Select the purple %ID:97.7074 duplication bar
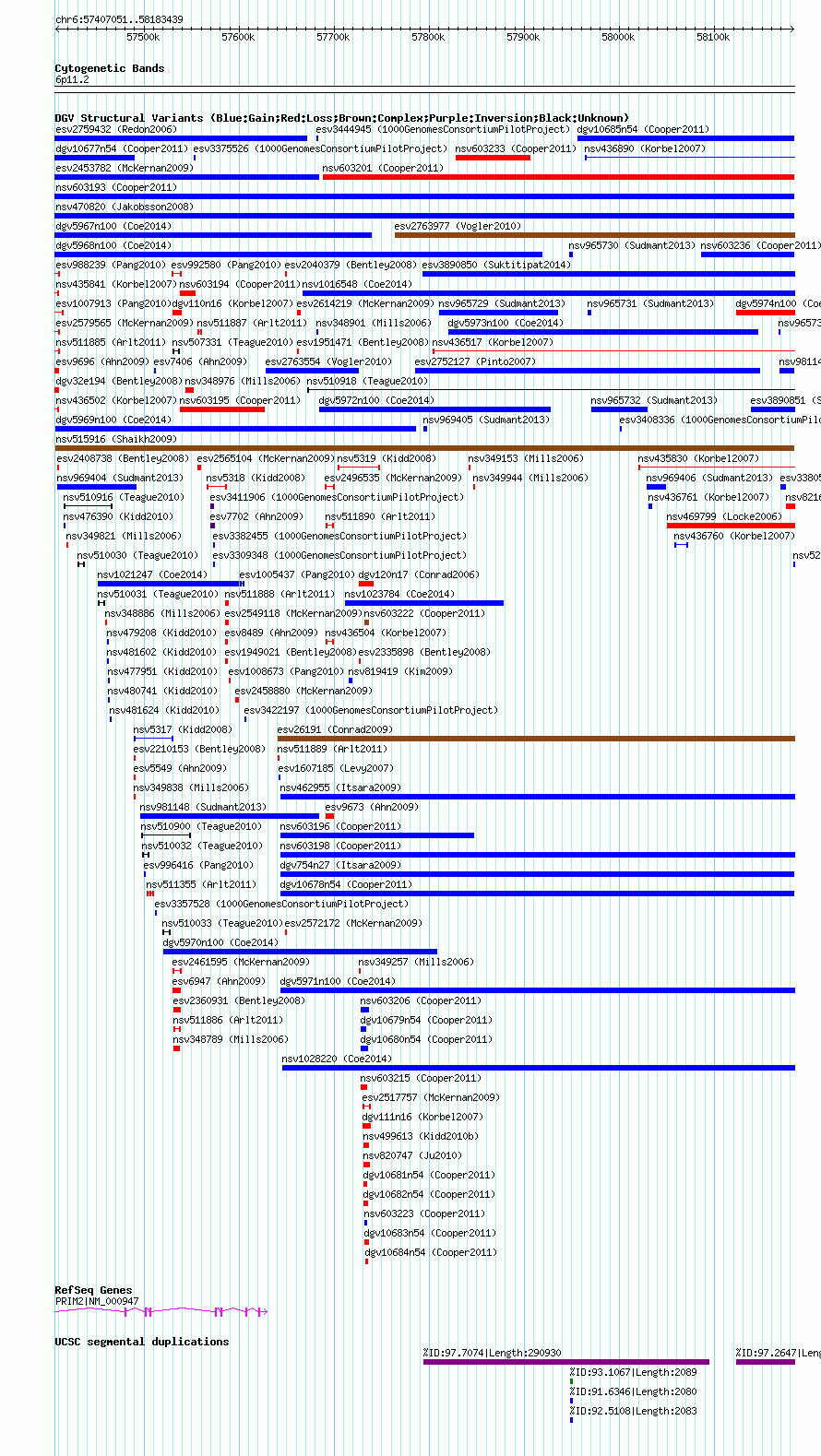This screenshot has height=1456, width=821. tap(566, 1362)
